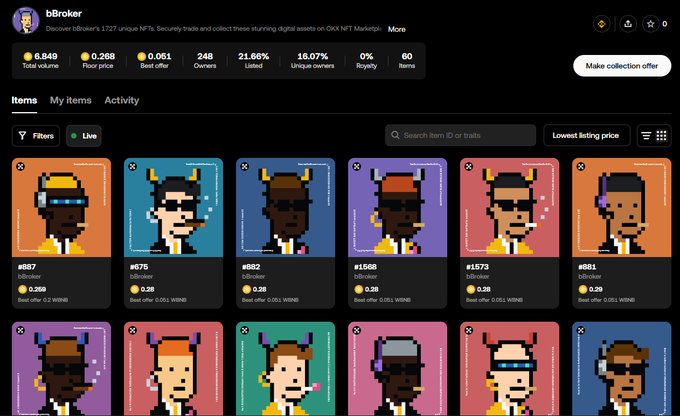Click the #675 item title
Image resolution: width=680 pixels, height=416 pixels.
pyautogui.click(x=139, y=267)
